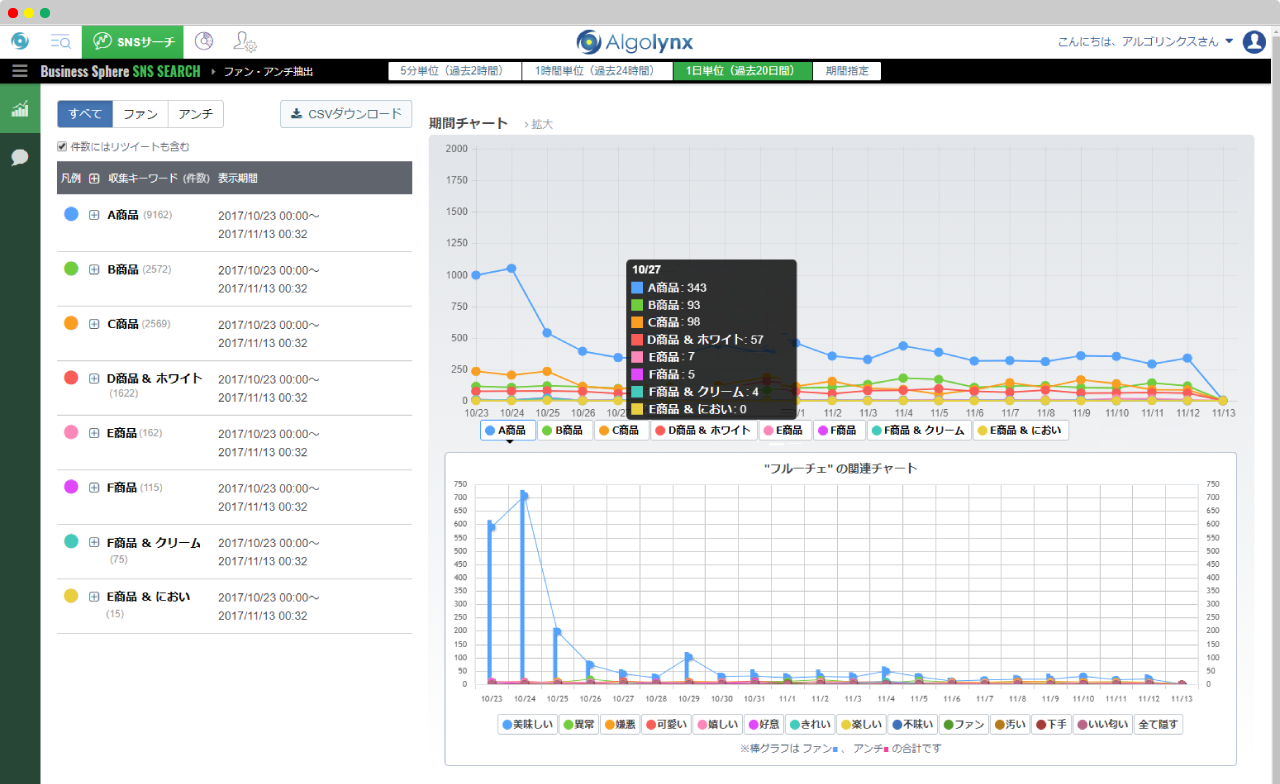
Task: Toggle B商品 series in period chart legend
Action: click(x=564, y=430)
